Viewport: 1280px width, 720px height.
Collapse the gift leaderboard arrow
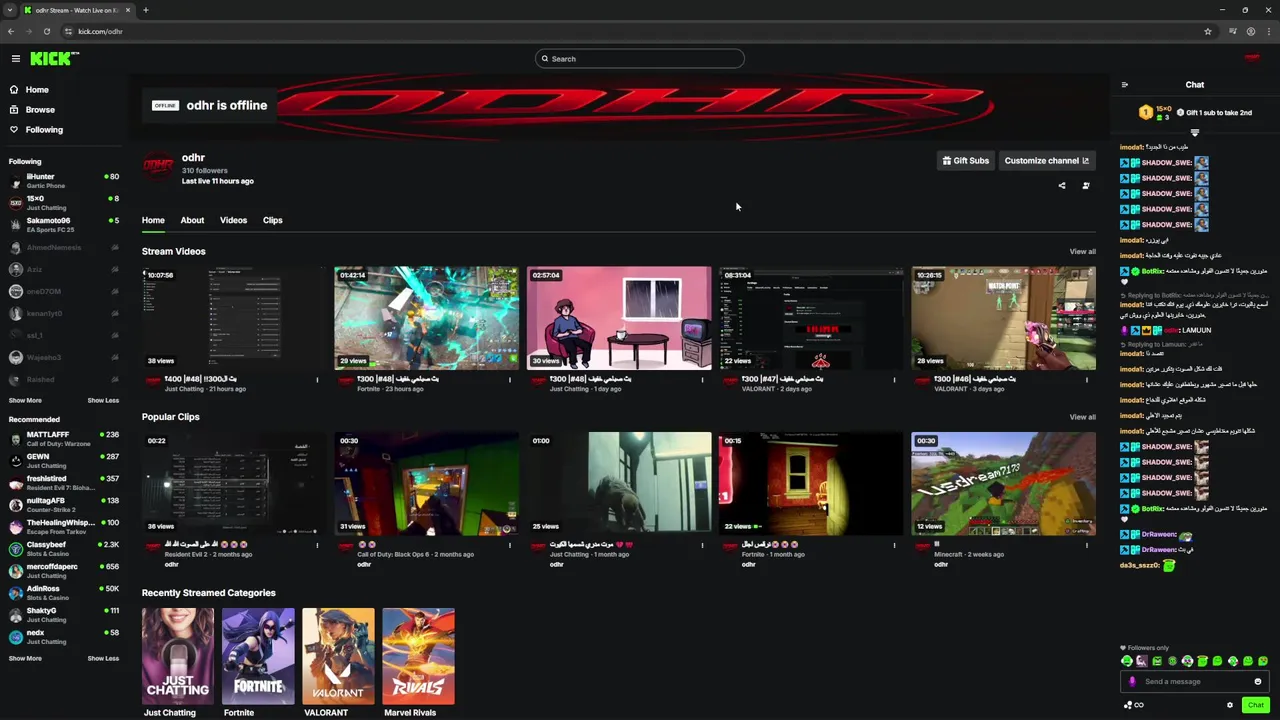click(1194, 132)
